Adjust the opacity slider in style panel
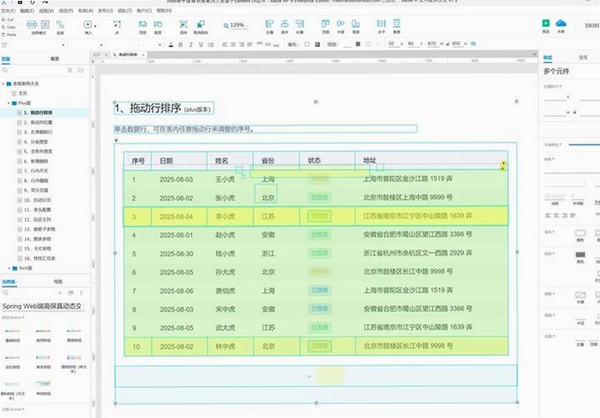The height and width of the screenshot is (418, 600). (x=584, y=145)
